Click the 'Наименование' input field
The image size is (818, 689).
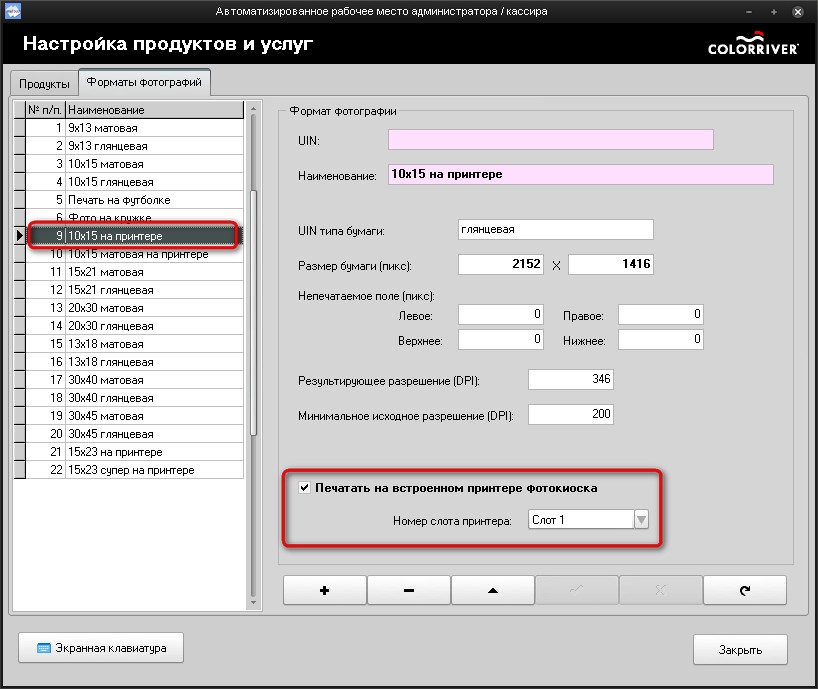point(580,174)
